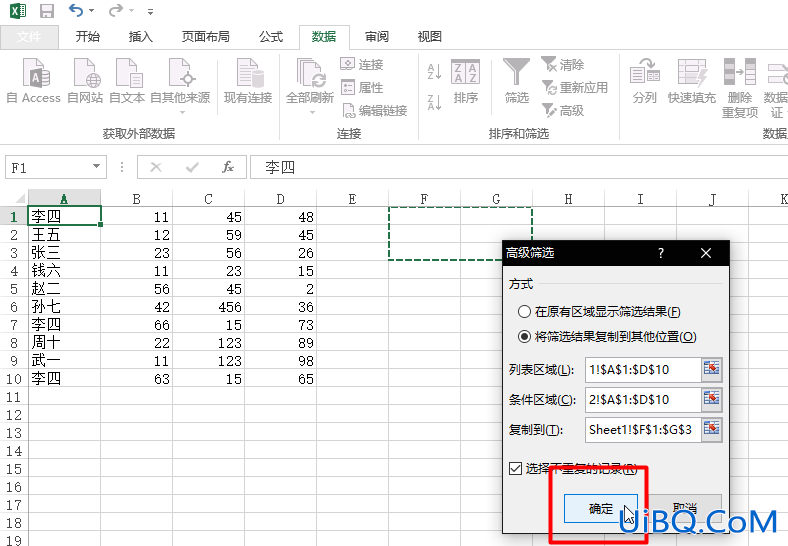Open Insert Function fx
Image resolution: width=788 pixels, height=546 pixels.
pos(228,167)
